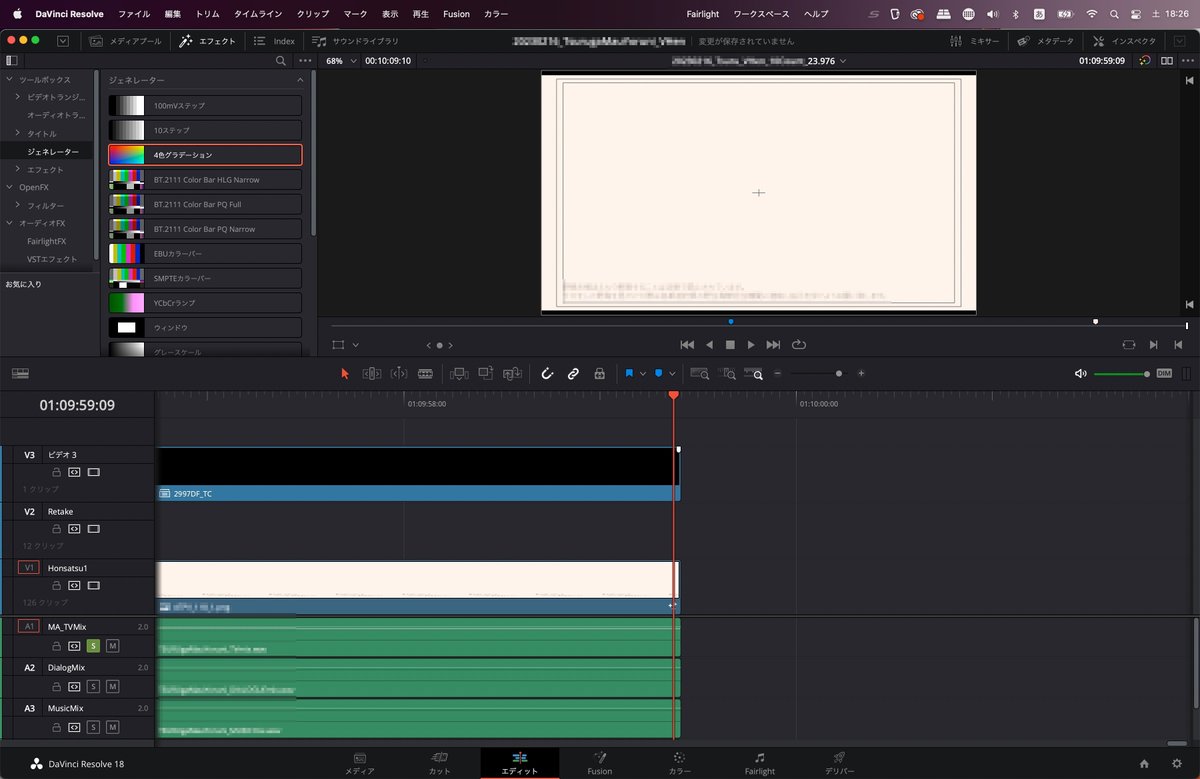The height and width of the screenshot is (779, 1200).
Task: Toggle timeline snapping magnet
Action: [547, 373]
